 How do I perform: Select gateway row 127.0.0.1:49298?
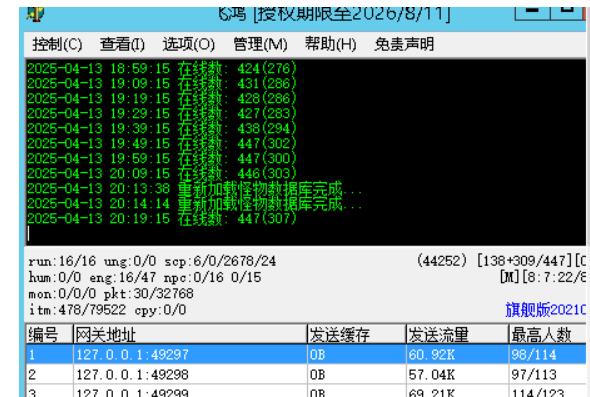pos(306,374)
